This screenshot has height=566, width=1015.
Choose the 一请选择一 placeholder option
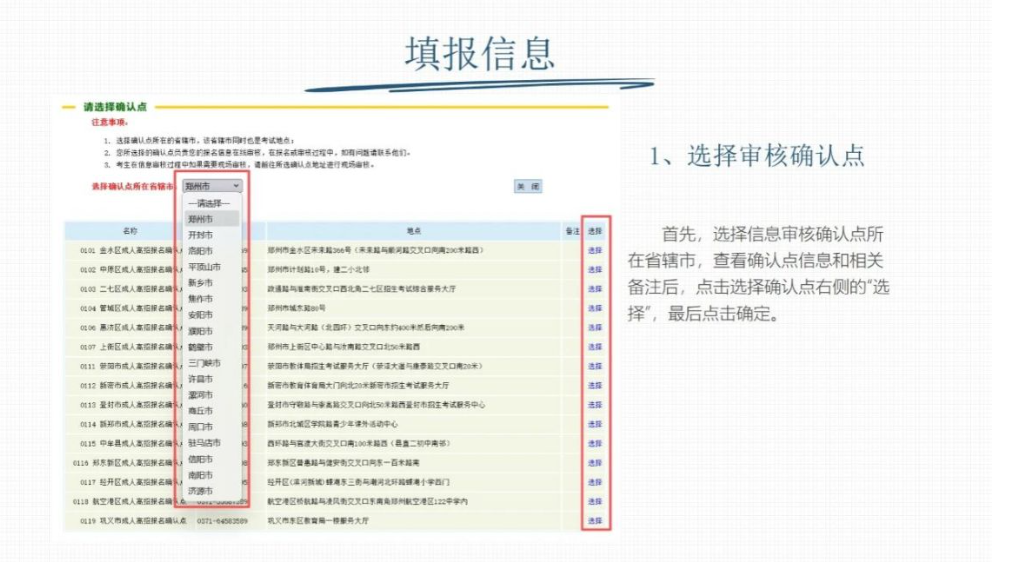click(x=208, y=203)
